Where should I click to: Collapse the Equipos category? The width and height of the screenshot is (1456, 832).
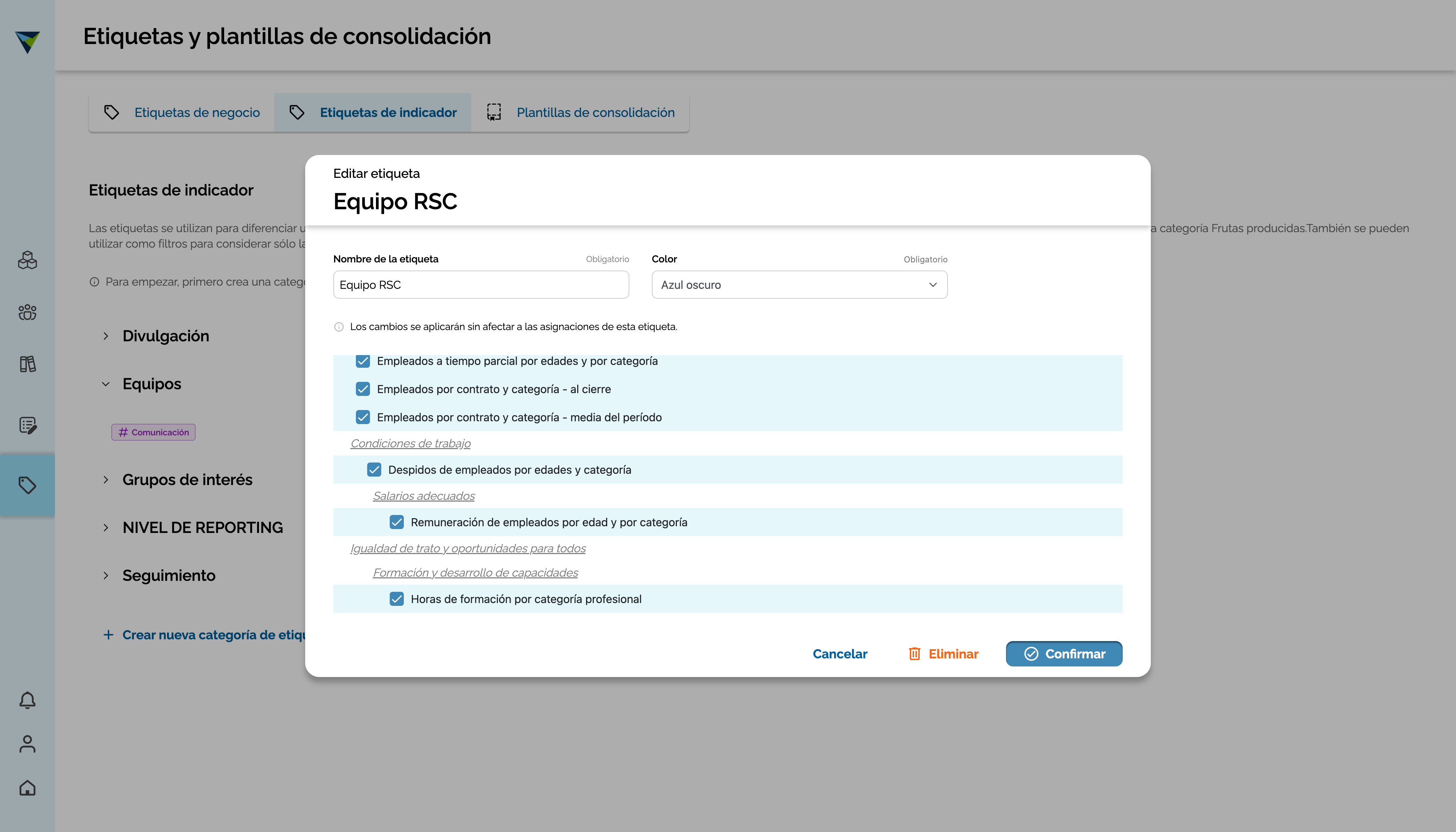coord(106,384)
